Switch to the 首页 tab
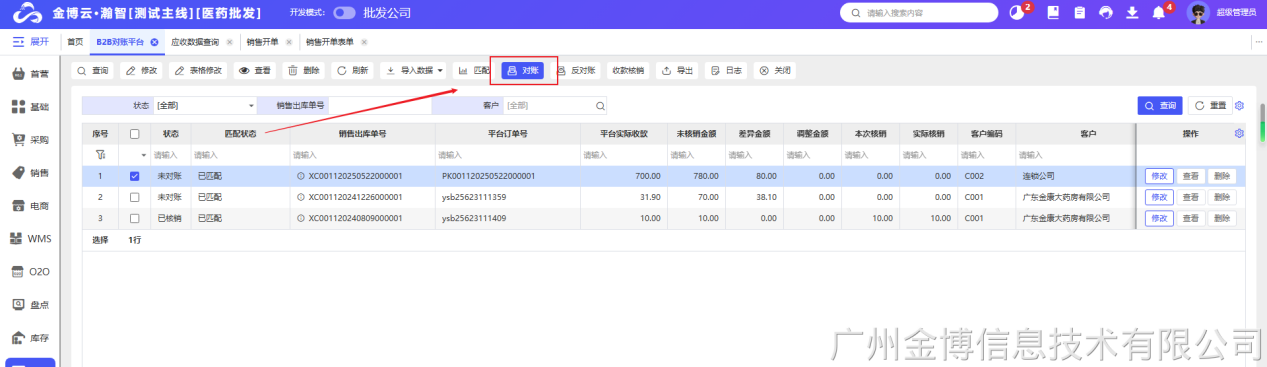 [x=75, y=41]
